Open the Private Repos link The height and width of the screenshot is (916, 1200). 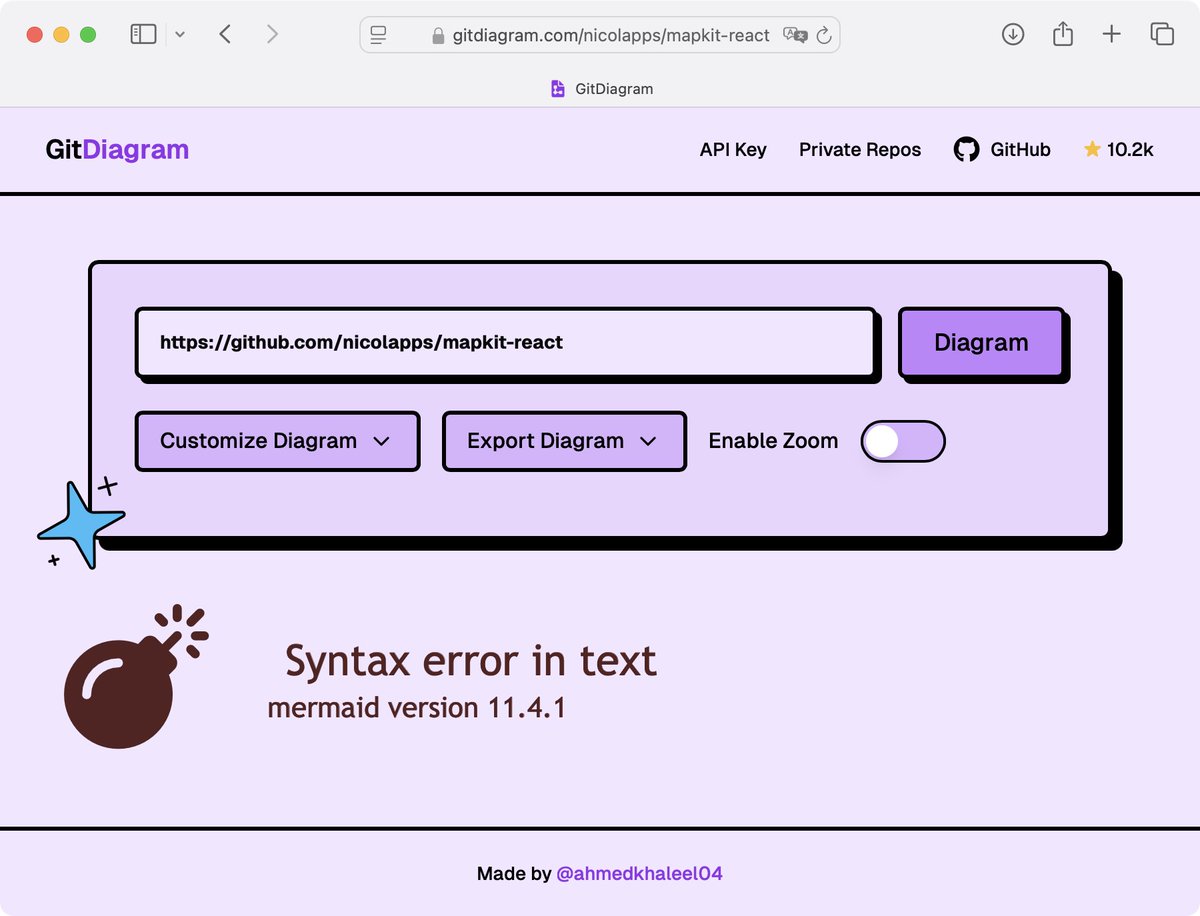point(860,150)
